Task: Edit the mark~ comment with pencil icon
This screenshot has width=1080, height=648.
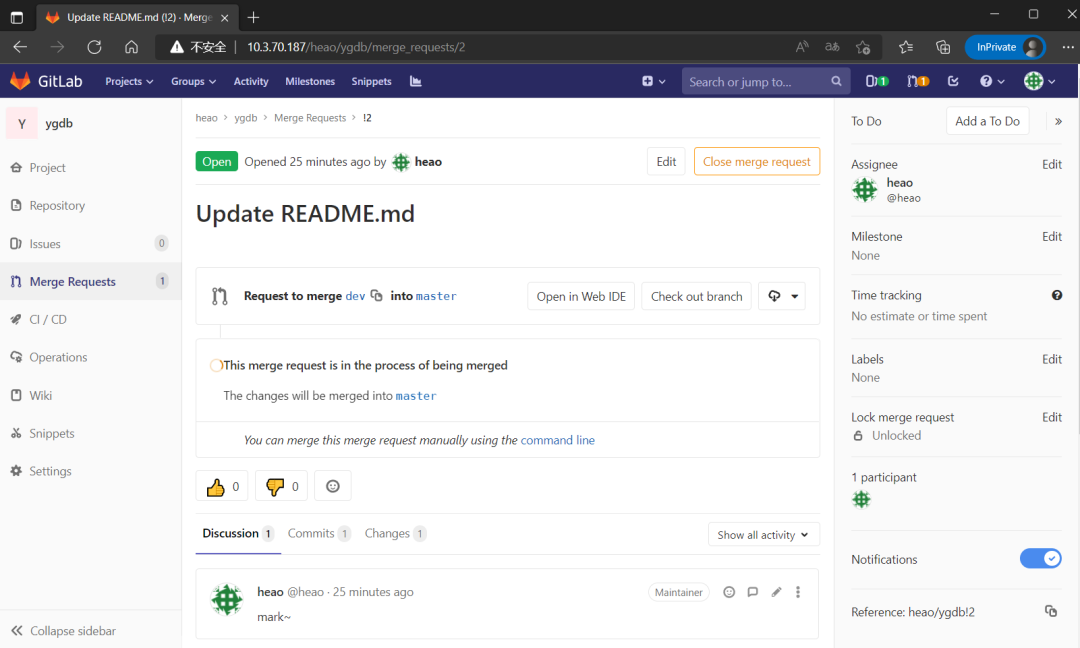Action: coord(776,592)
